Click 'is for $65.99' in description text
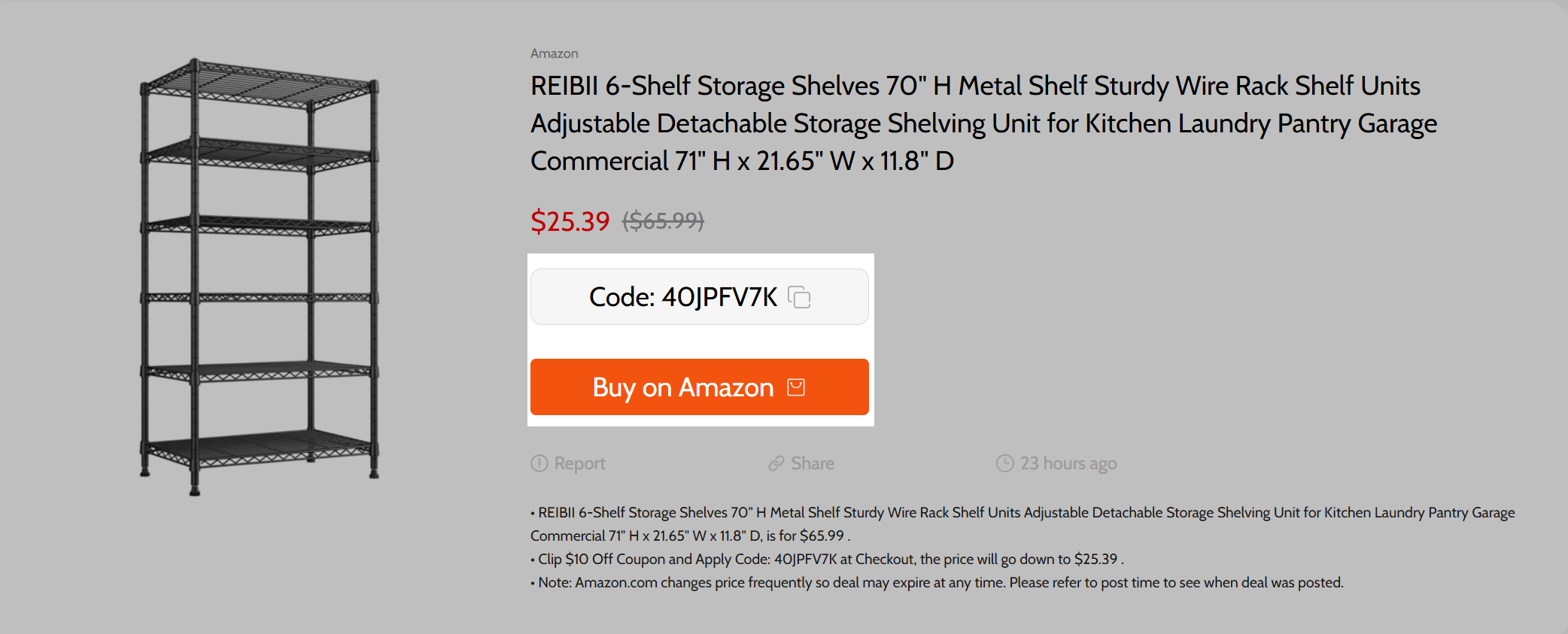The image size is (1568, 634). click(x=805, y=535)
